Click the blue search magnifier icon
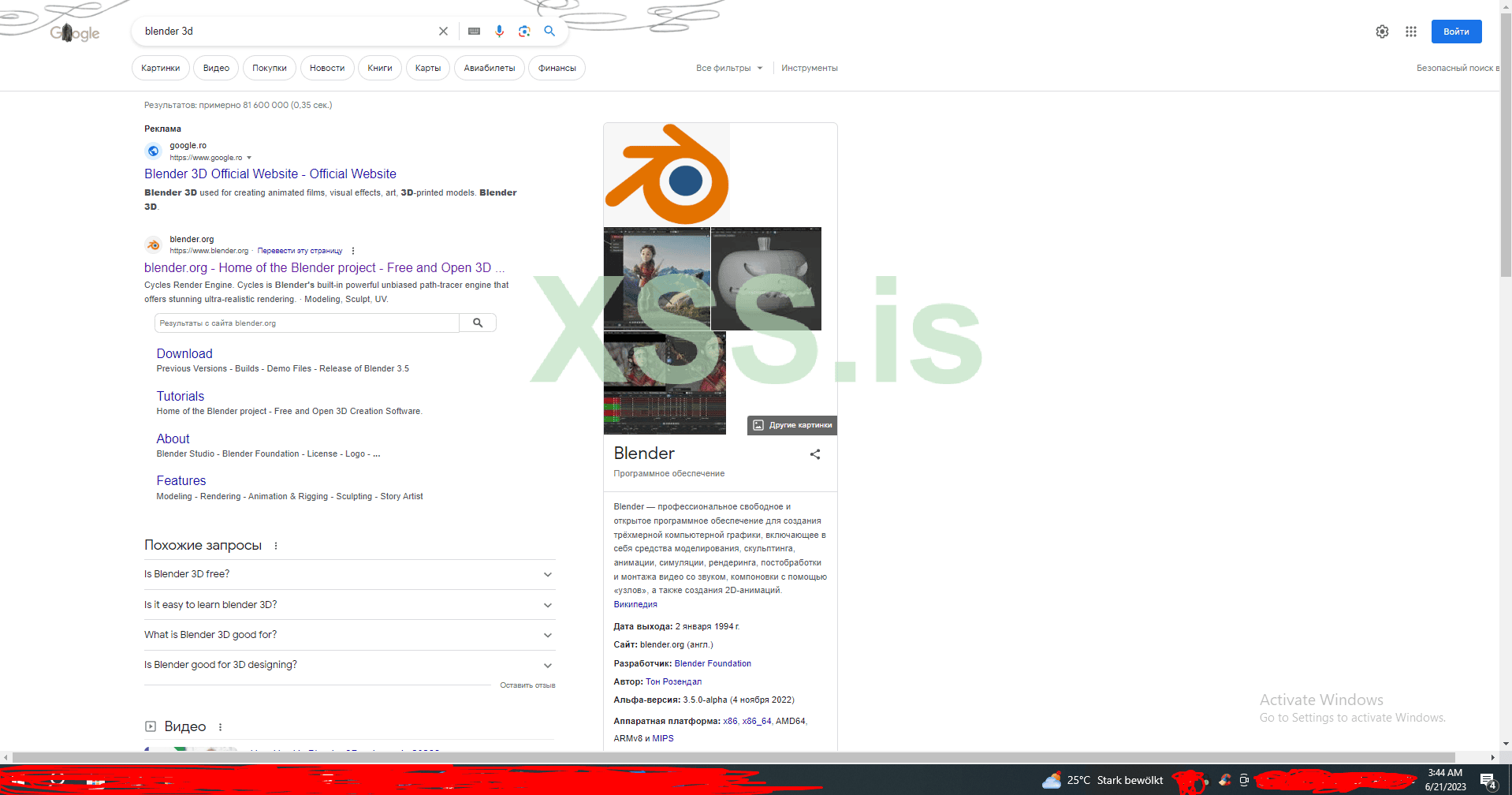 [x=549, y=31]
